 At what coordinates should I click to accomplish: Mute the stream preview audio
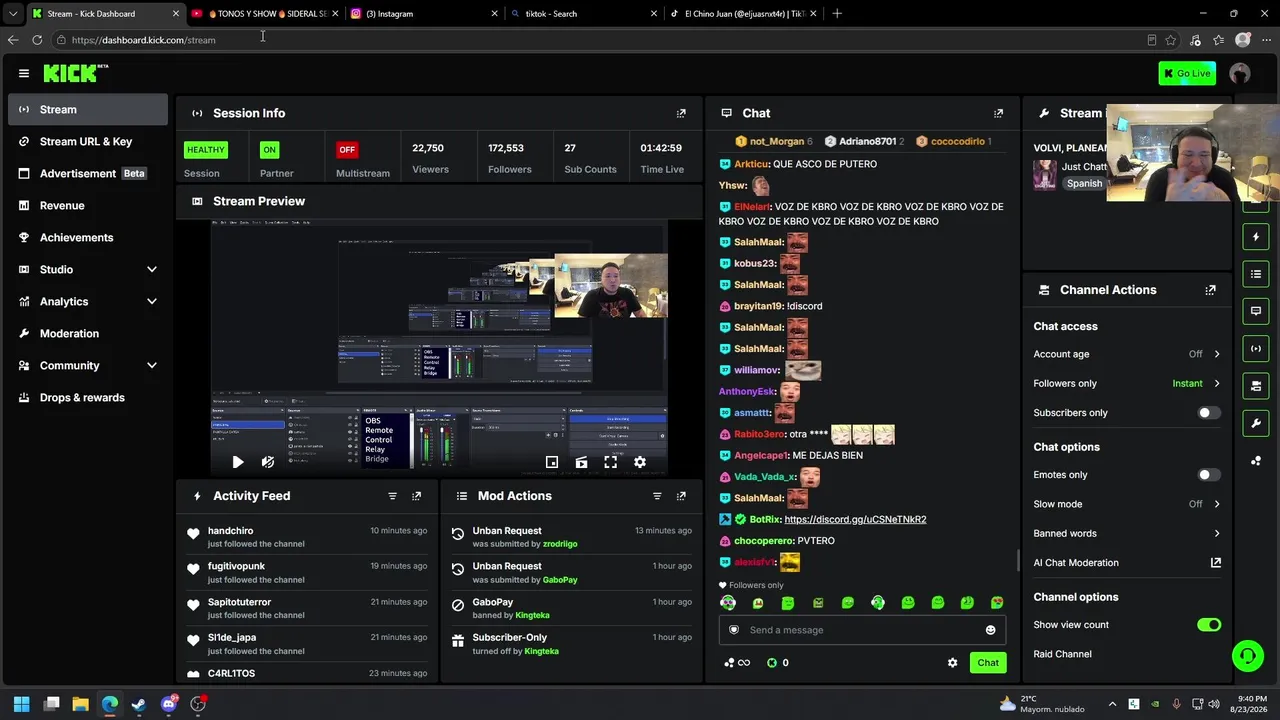[x=268, y=462]
